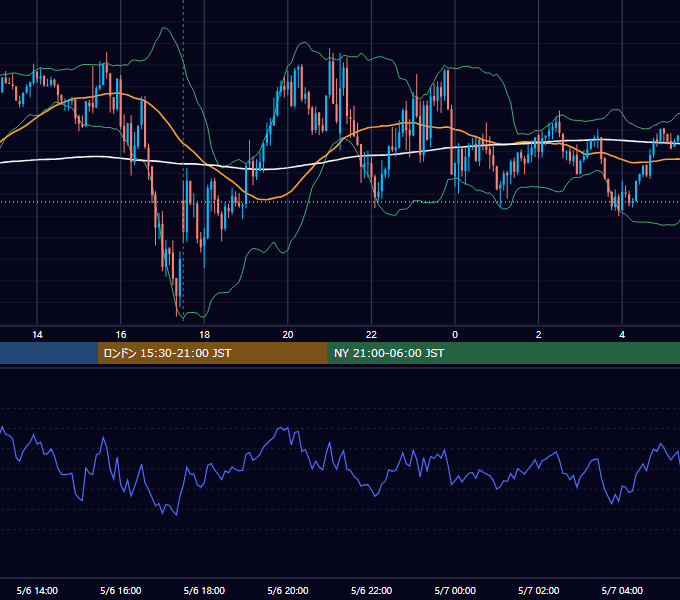Viewport: 680px width, 600px height.
Task: Click the '5/6 22:00' label on oscillator axis
Action: [x=371, y=590]
